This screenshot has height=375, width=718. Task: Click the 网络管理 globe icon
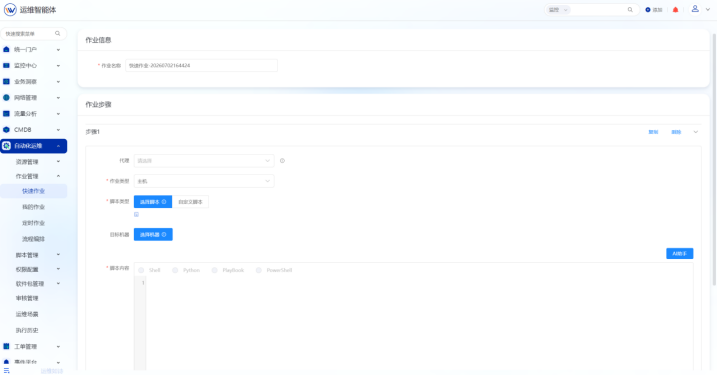[6, 98]
